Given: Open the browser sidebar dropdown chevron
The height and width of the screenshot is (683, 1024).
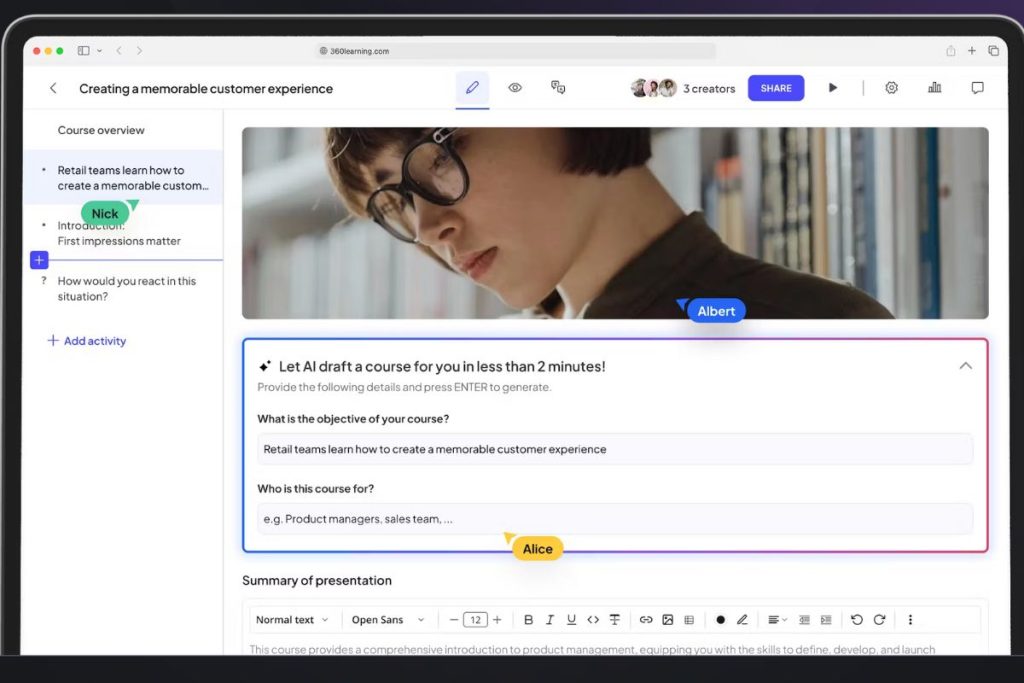Looking at the screenshot, I should tap(99, 50).
